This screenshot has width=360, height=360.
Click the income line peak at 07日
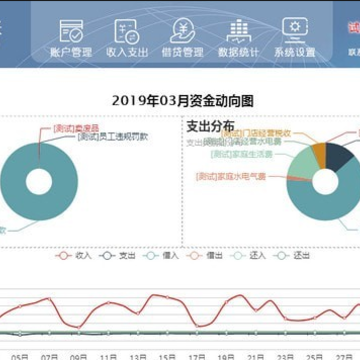[x=49, y=299]
